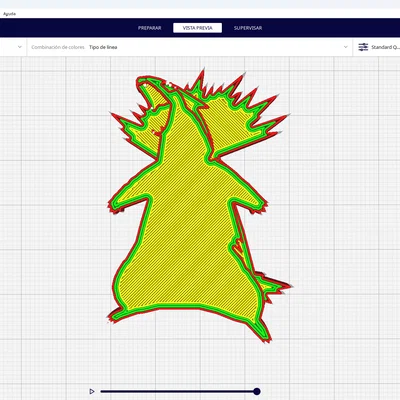Click the Tipo de línea value text
The height and width of the screenshot is (400, 400).
click(x=103, y=47)
